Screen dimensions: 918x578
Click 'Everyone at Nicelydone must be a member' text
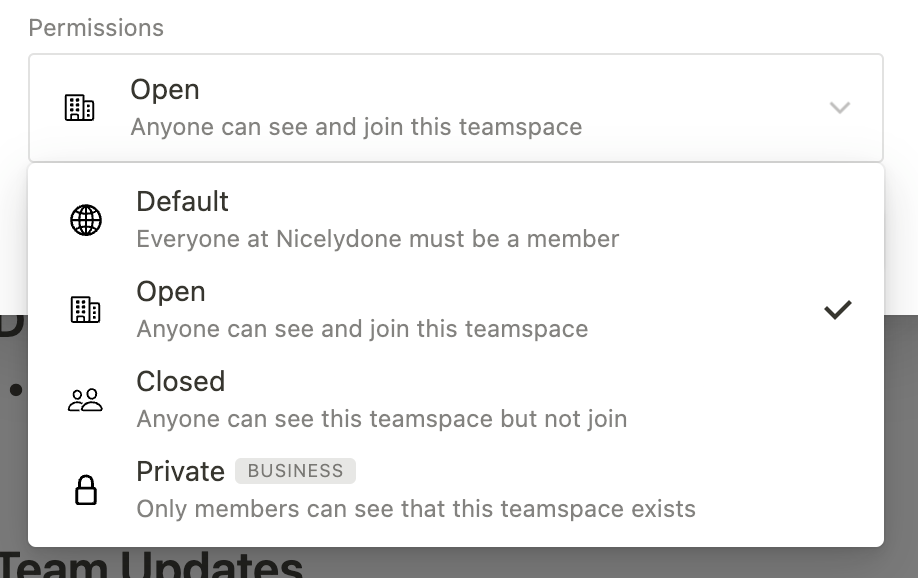tap(378, 239)
